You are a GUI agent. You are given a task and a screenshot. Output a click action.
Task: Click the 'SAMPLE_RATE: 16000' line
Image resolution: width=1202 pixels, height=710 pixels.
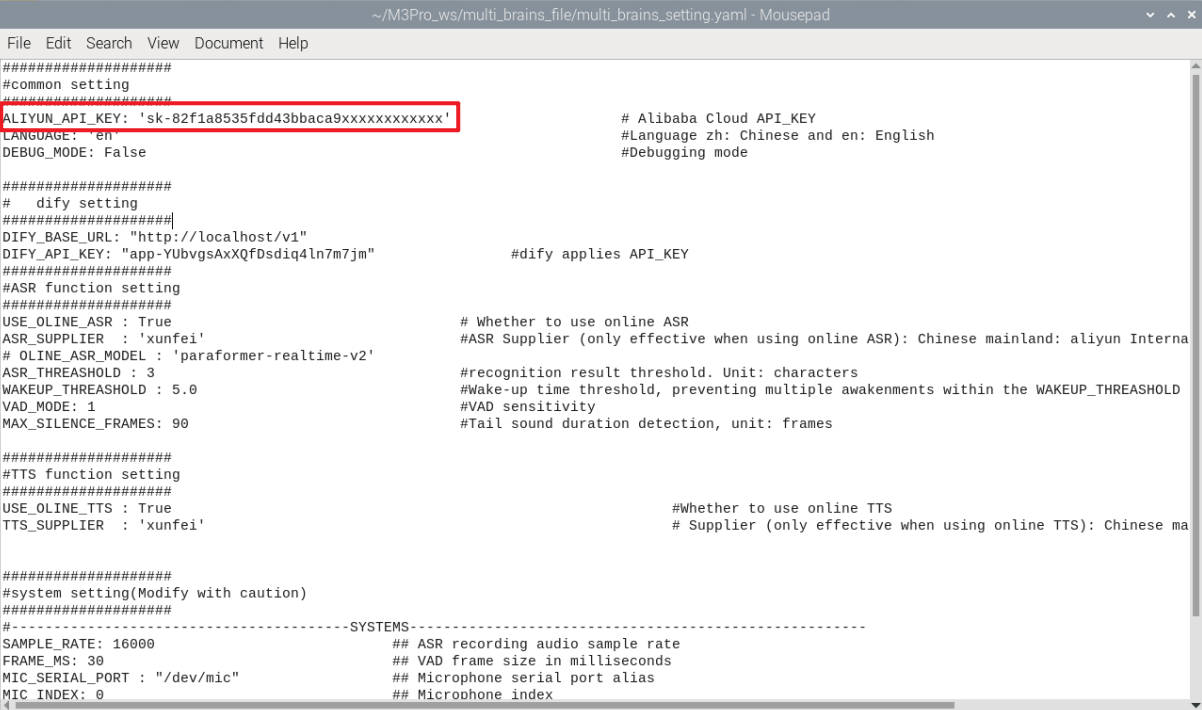[x=78, y=644]
